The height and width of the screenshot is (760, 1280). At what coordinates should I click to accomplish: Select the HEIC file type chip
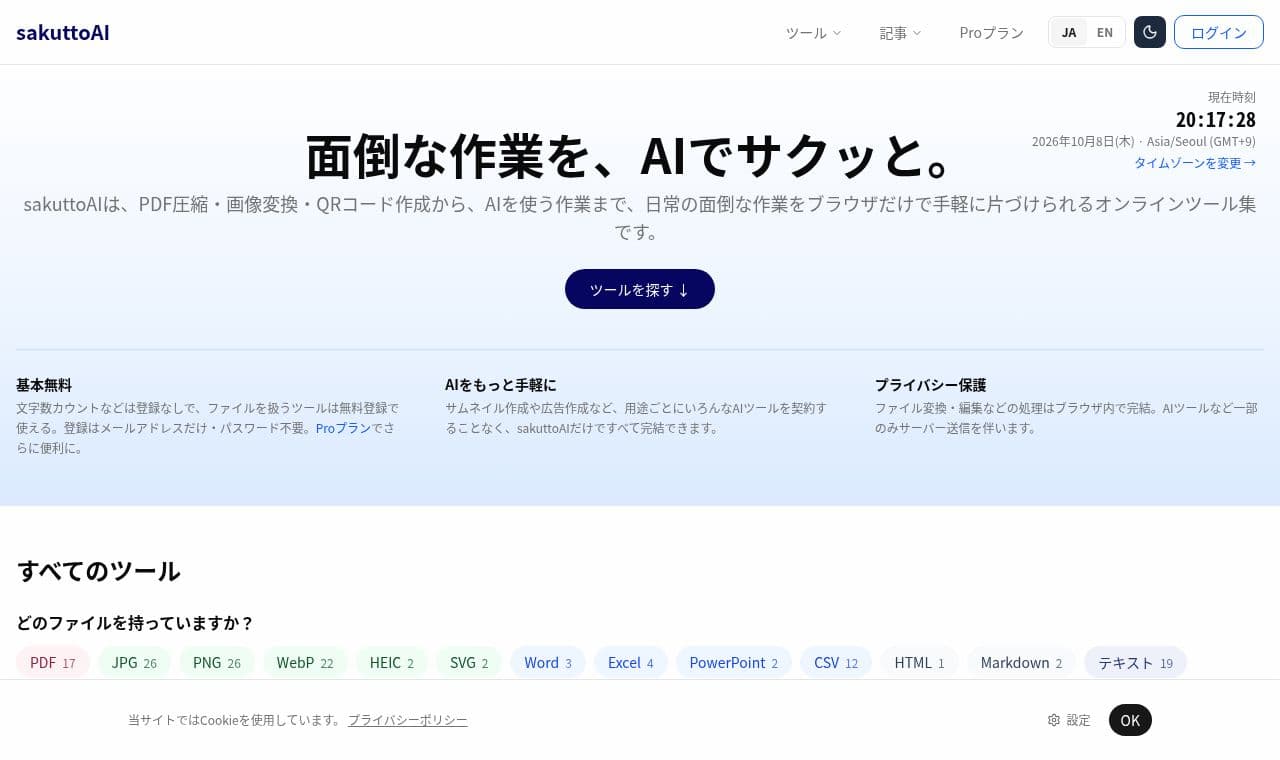392,662
